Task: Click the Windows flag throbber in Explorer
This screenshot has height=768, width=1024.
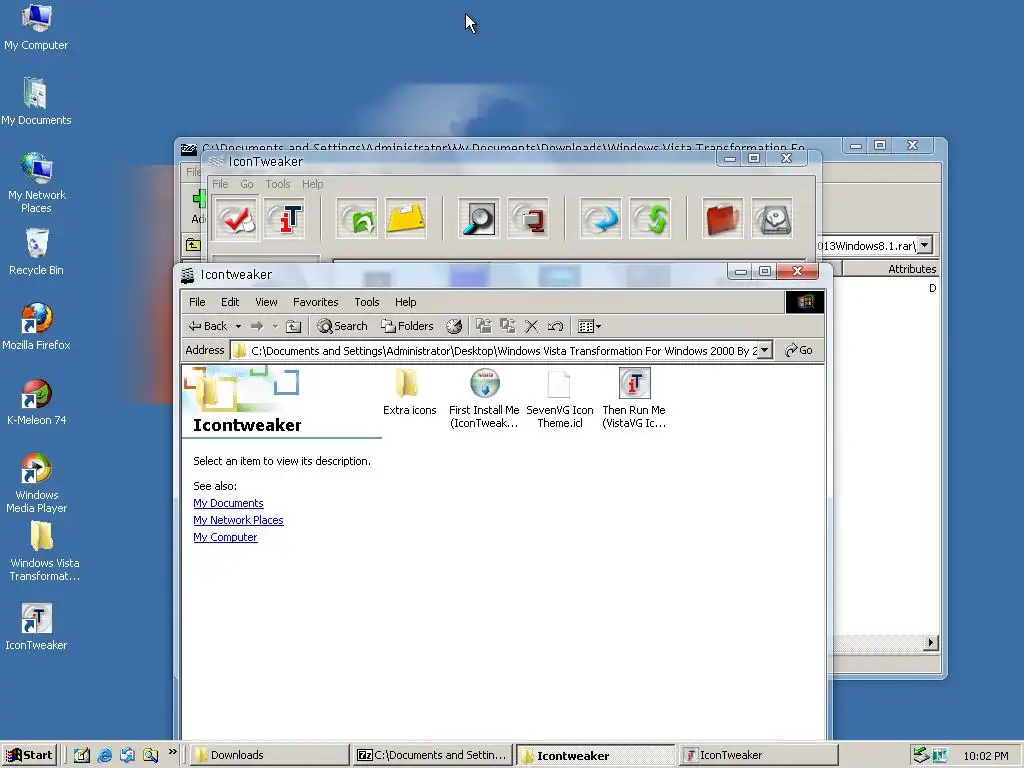Action: (805, 302)
